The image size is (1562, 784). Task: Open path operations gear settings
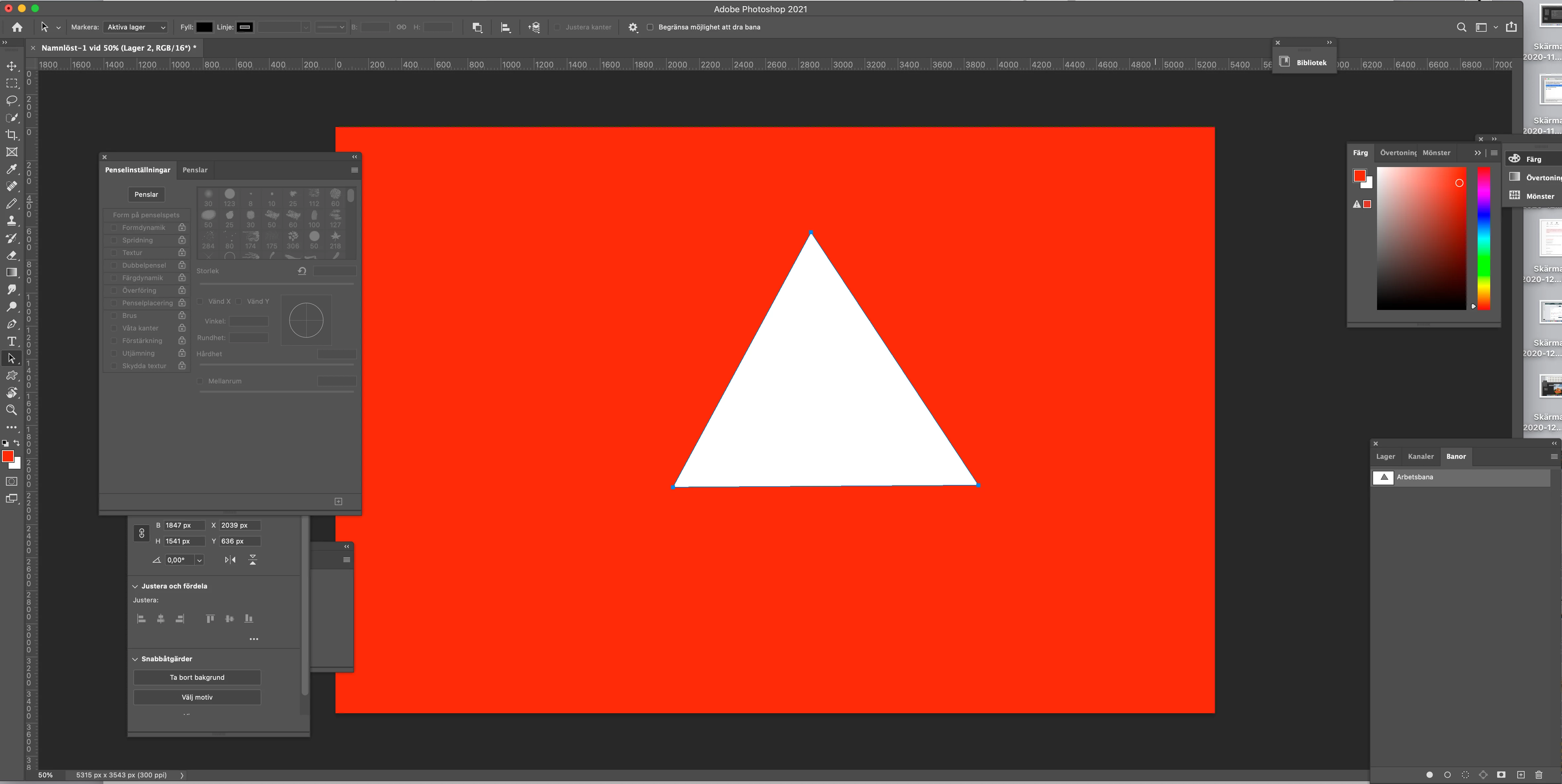632,27
